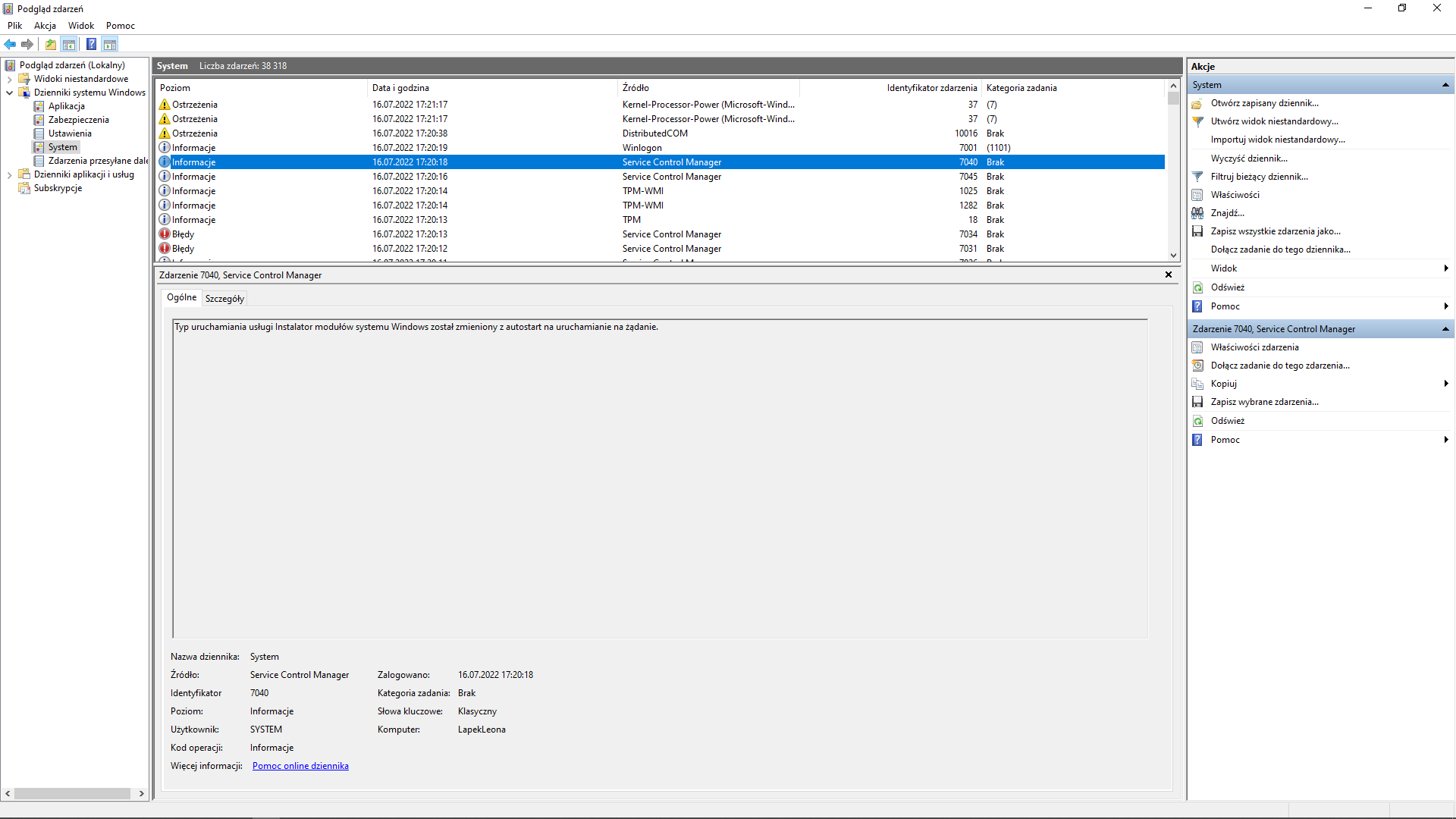Expand the Widoki niestandardowe tree node
Image resolution: width=1456 pixels, height=819 pixels.
tap(9, 79)
